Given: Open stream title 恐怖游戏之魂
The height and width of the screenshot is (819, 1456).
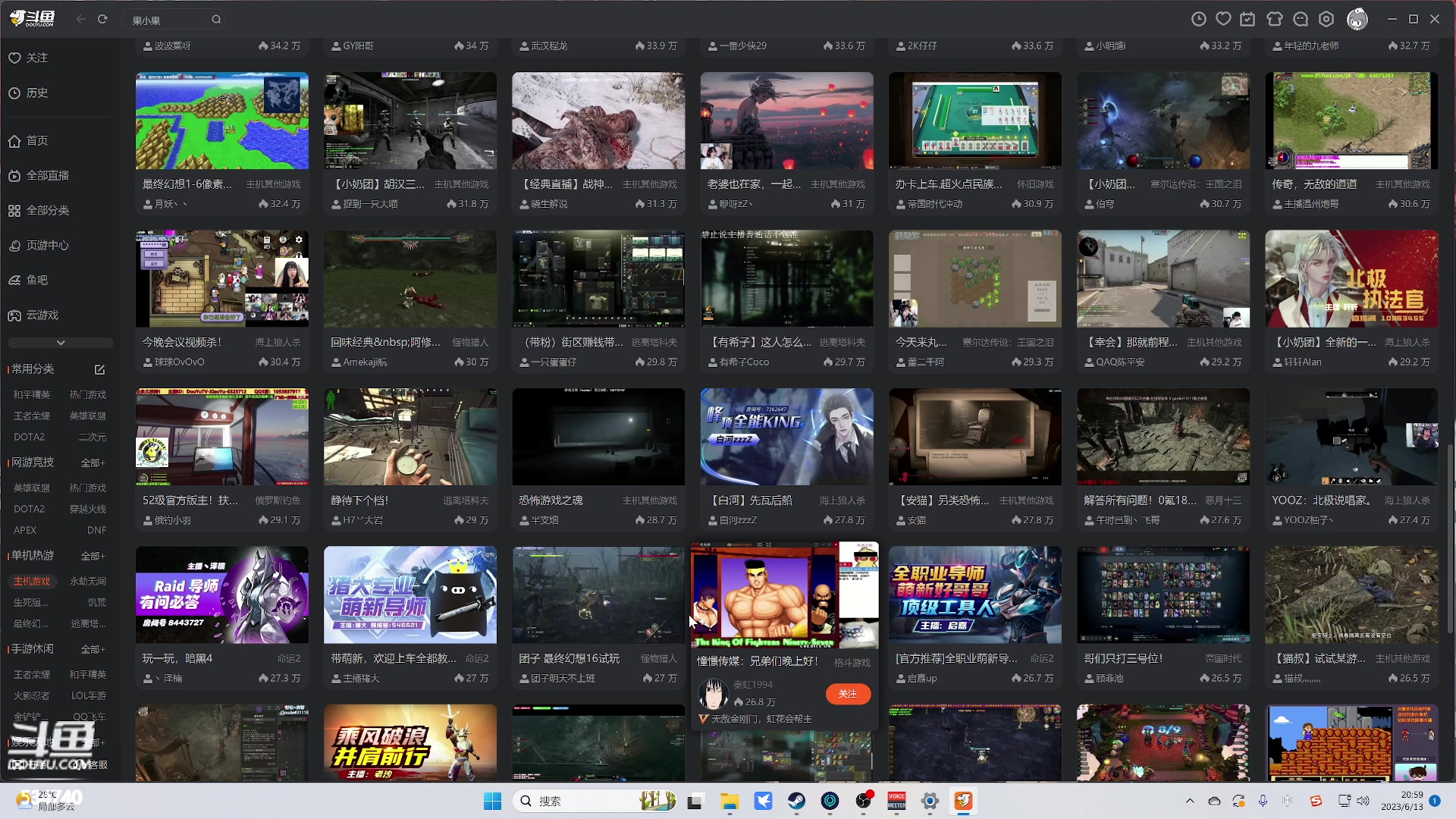Looking at the screenshot, I should (x=551, y=500).
